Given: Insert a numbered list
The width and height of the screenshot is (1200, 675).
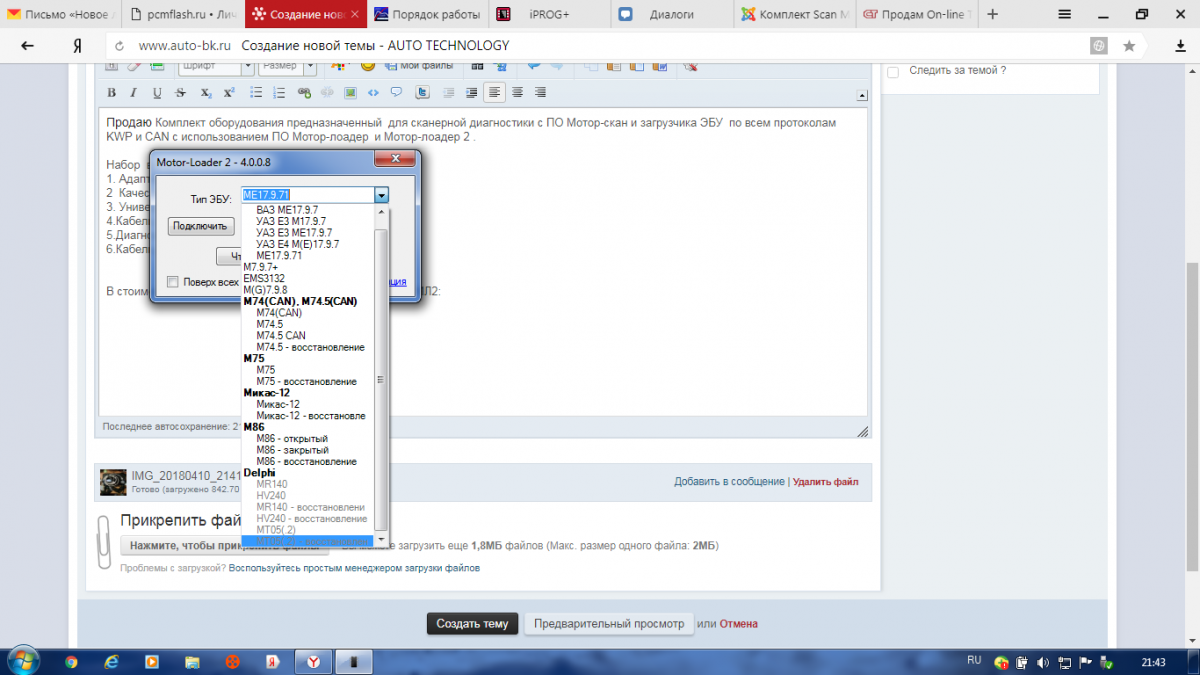Looking at the screenshot, I should pyautogui.click(x=278, y=93).
